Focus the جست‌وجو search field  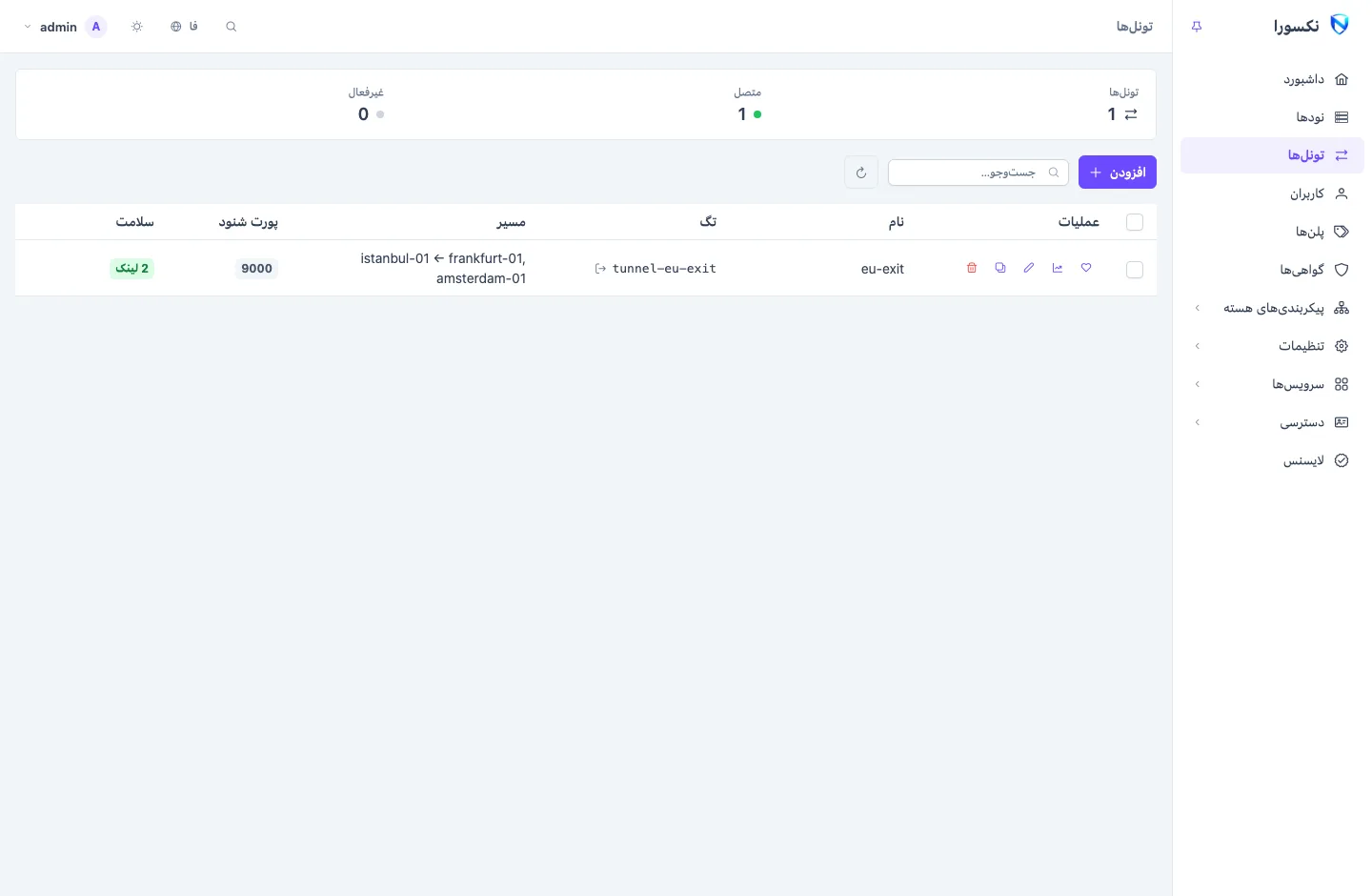(979, 173)
